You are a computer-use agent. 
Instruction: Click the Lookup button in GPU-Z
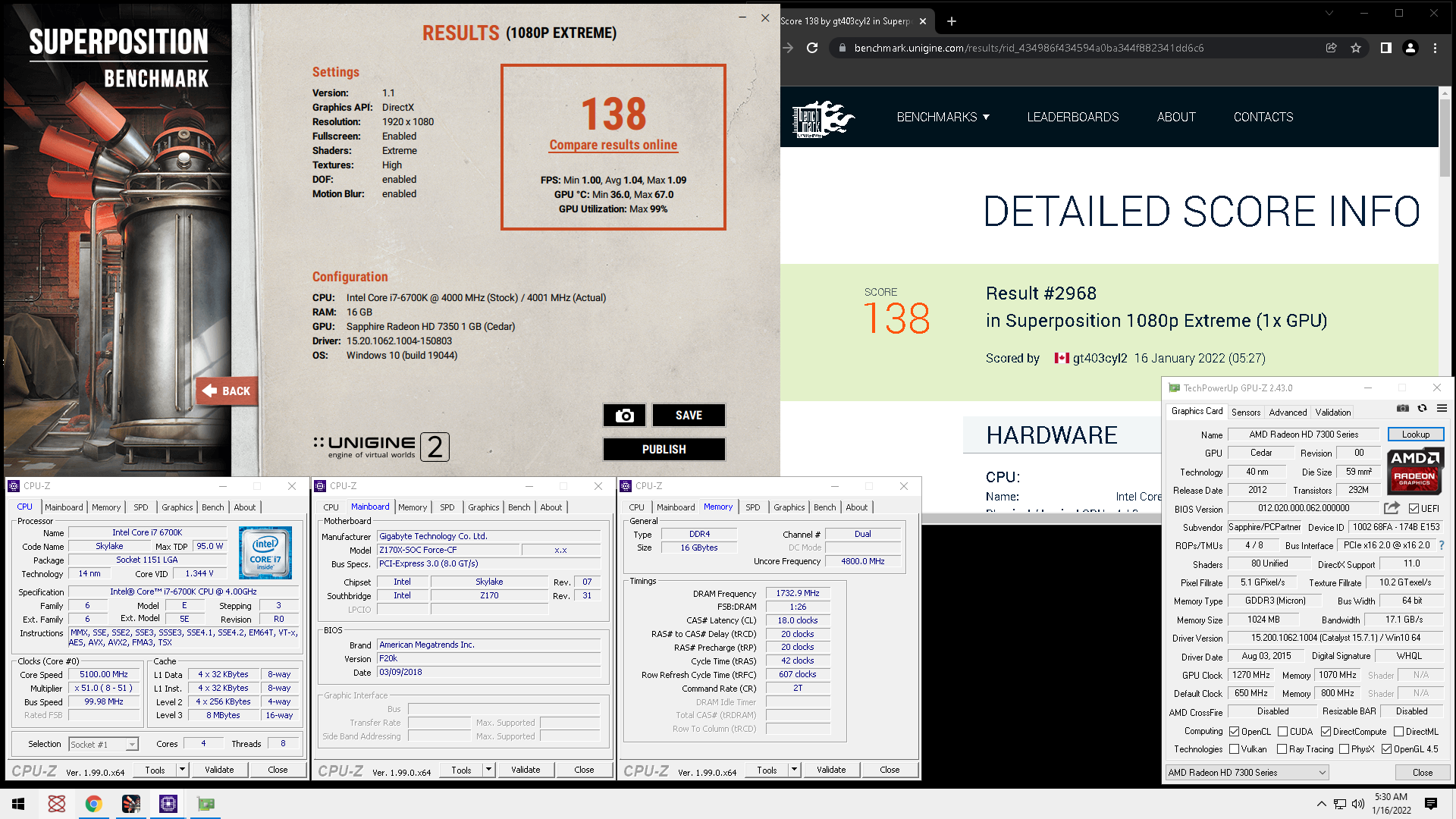tap(1415, 435)
